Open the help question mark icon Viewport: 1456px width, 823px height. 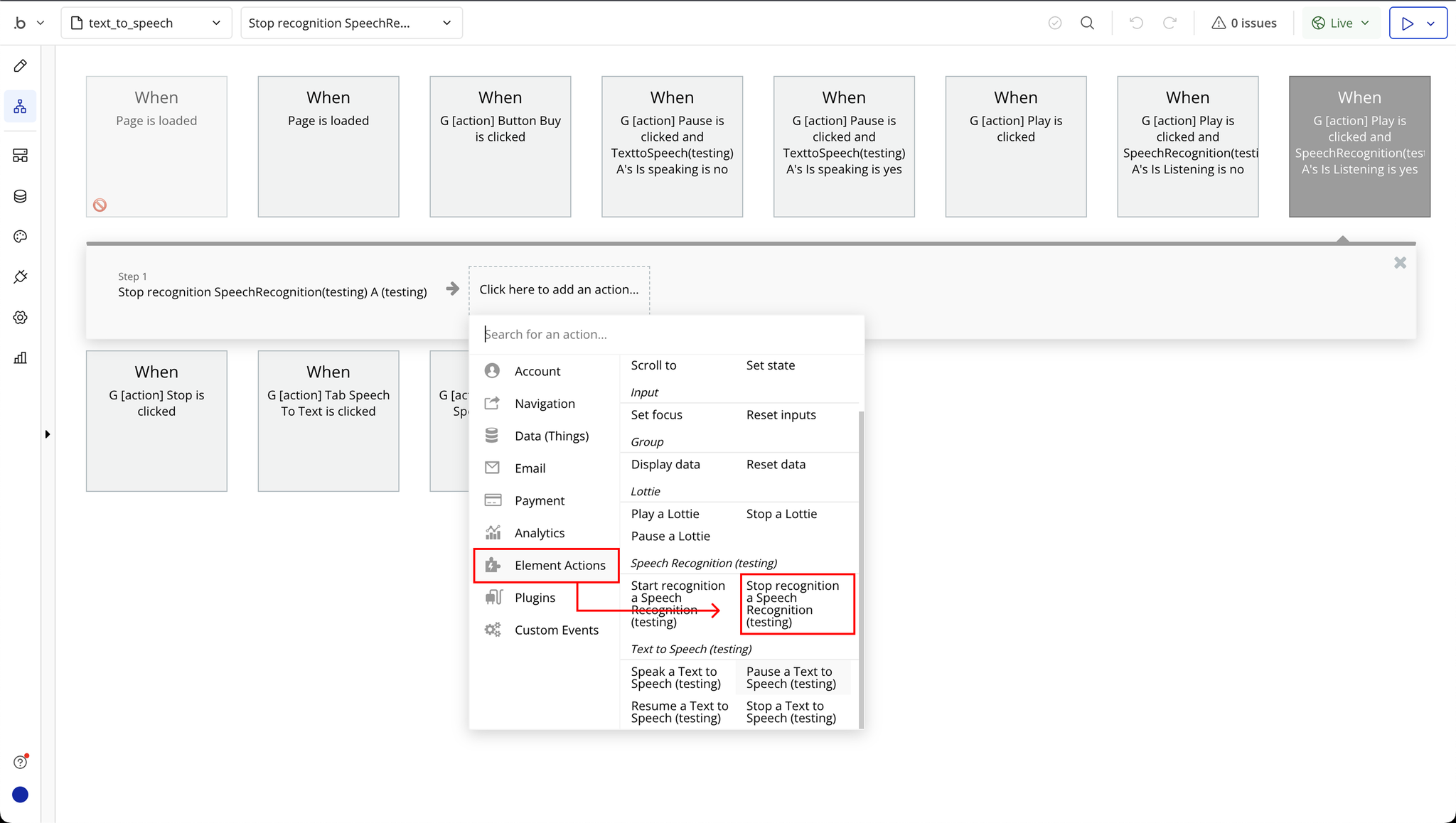click(20, 762)
